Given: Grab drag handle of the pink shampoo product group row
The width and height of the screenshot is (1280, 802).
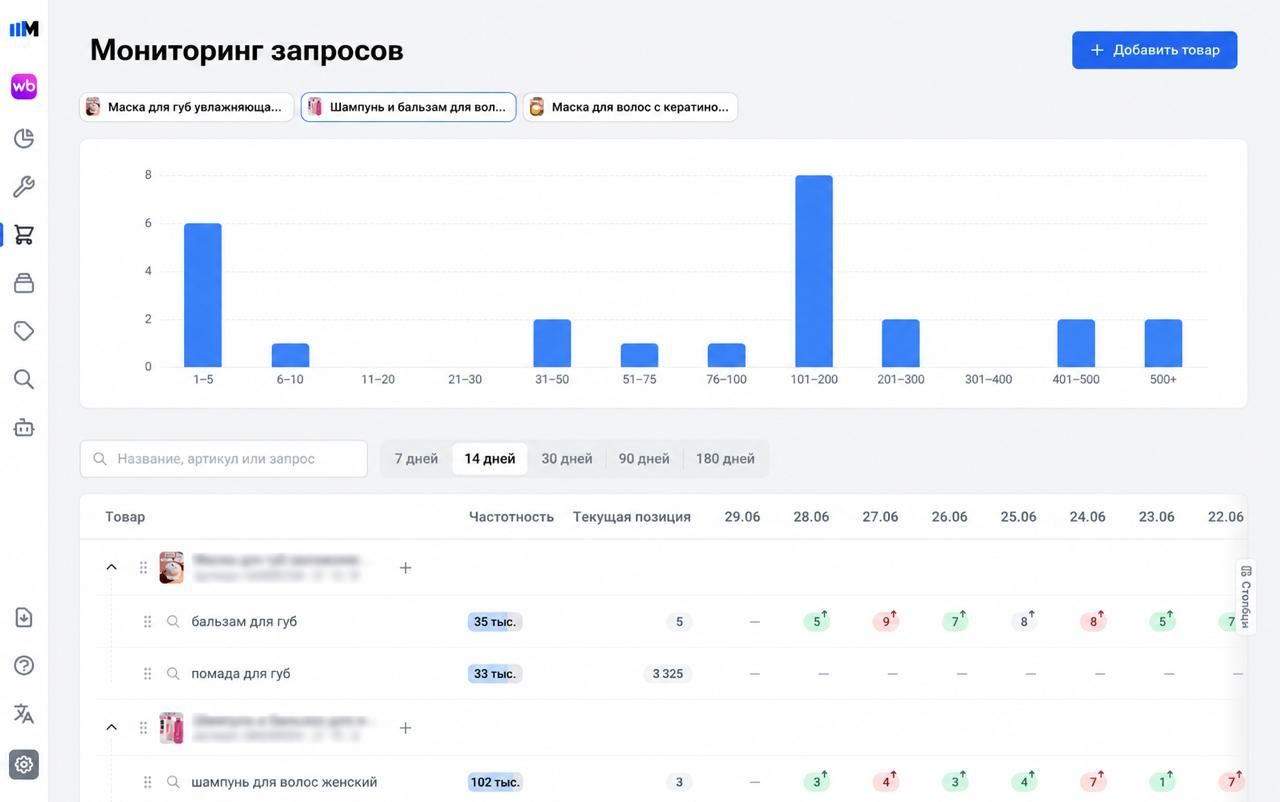Looking at the screenshot, I should 143,728.
